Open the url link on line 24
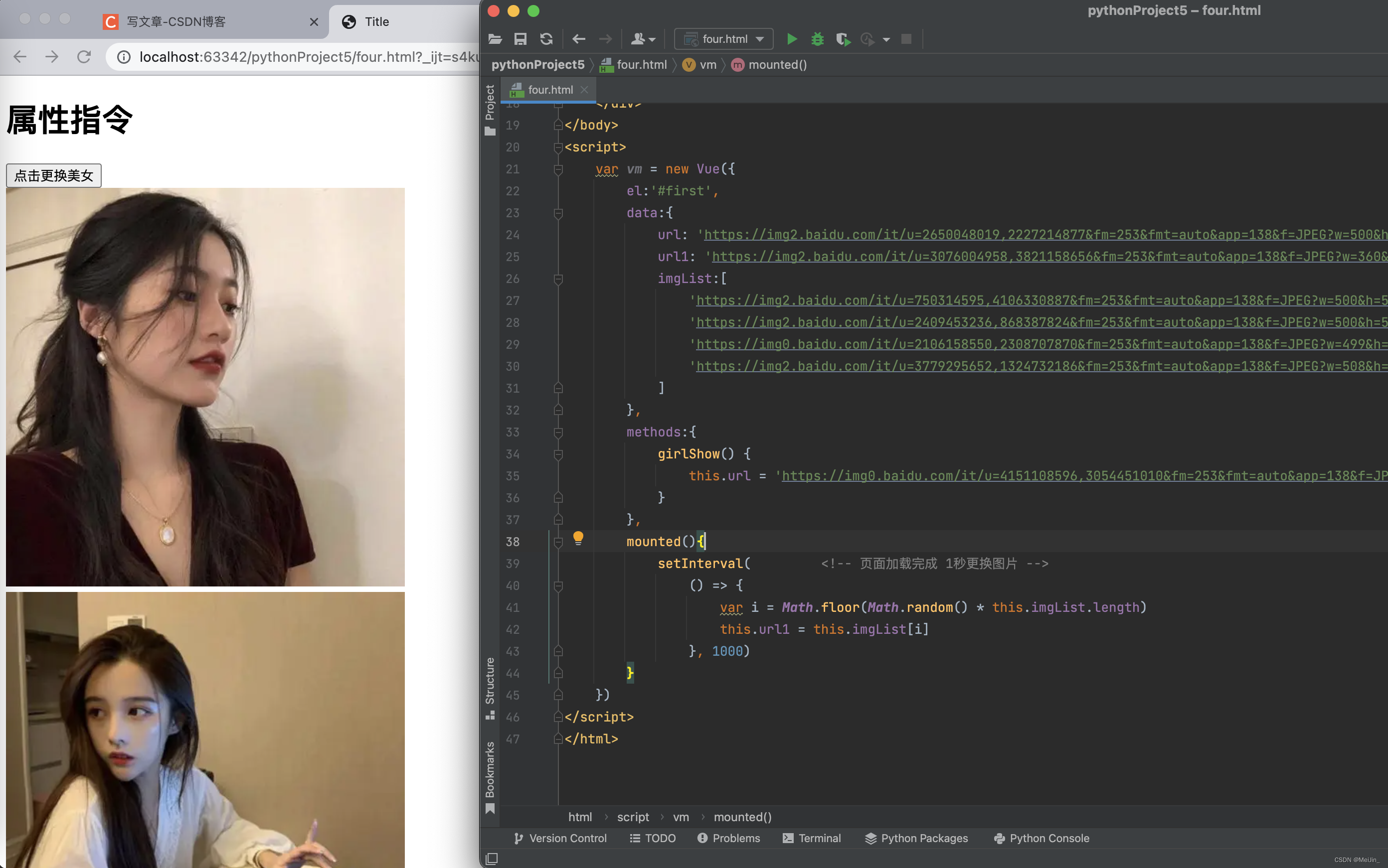The image size is (1388, 868). pyautogui.click(x=1045, y=234)
